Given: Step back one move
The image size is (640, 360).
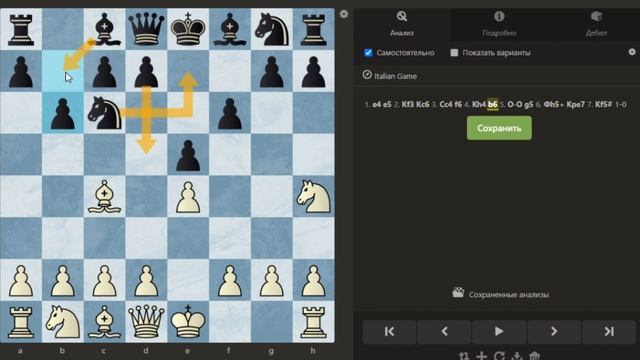Looking at the screenshot, I should (444, 331).
